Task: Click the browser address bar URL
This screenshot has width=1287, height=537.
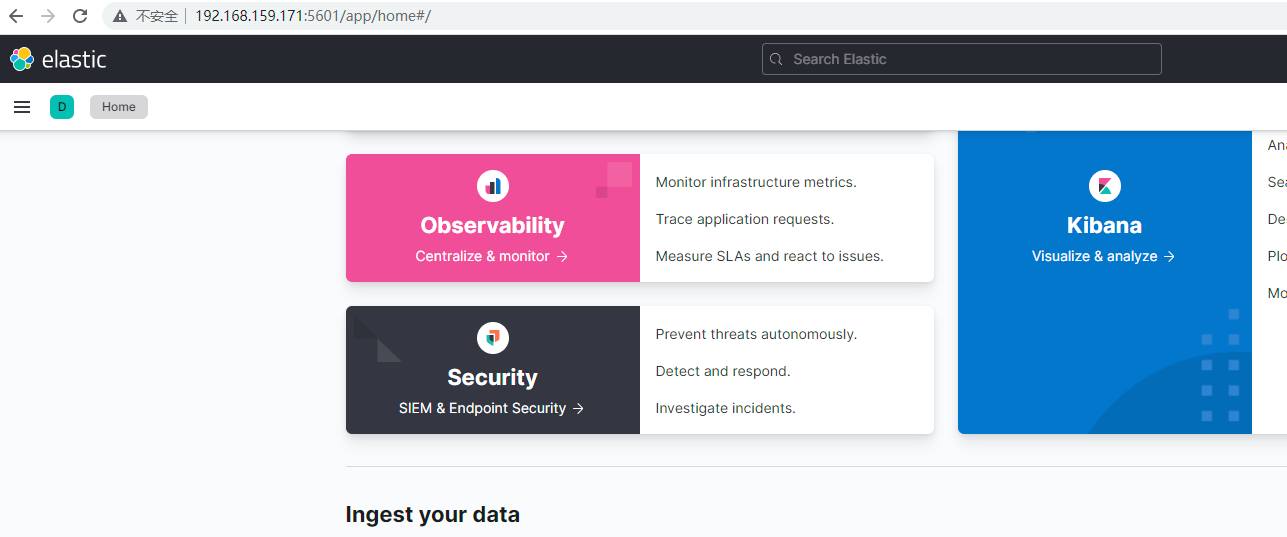Action: [313, 16]
